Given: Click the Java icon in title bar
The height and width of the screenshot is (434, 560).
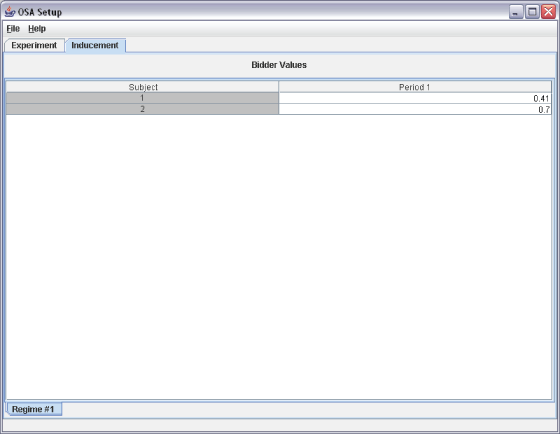Looking at the screenshot, I should (x=10, y=12).
